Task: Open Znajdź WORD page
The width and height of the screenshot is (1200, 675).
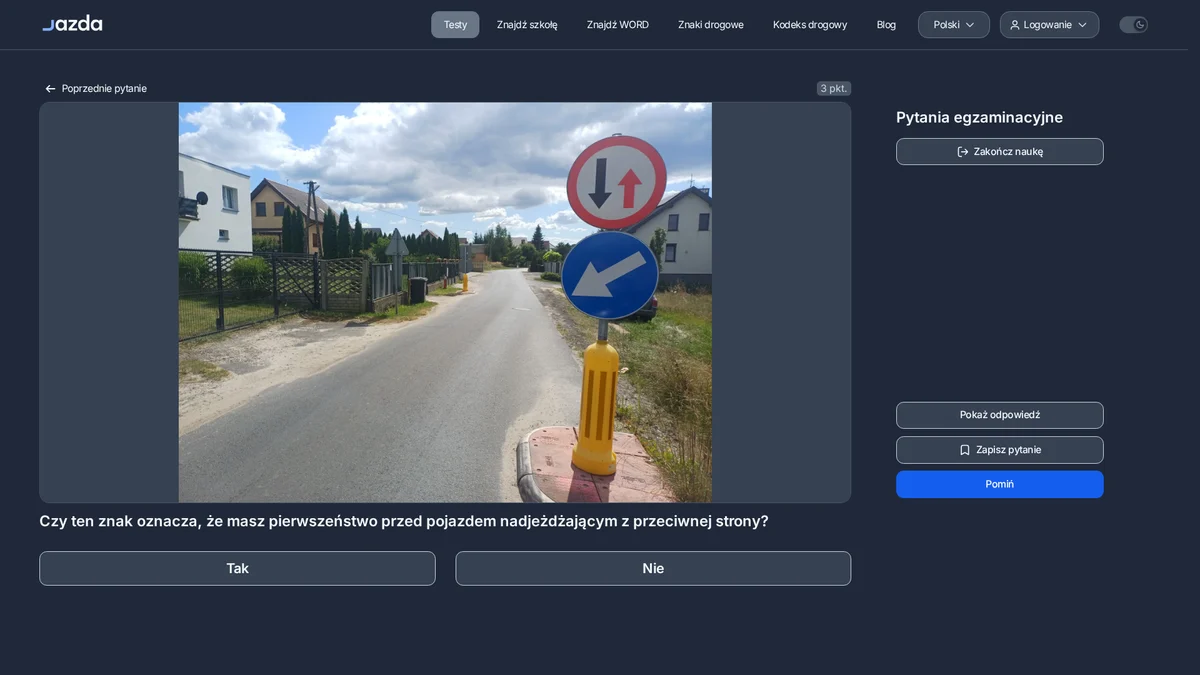Action: coord(618,25)
